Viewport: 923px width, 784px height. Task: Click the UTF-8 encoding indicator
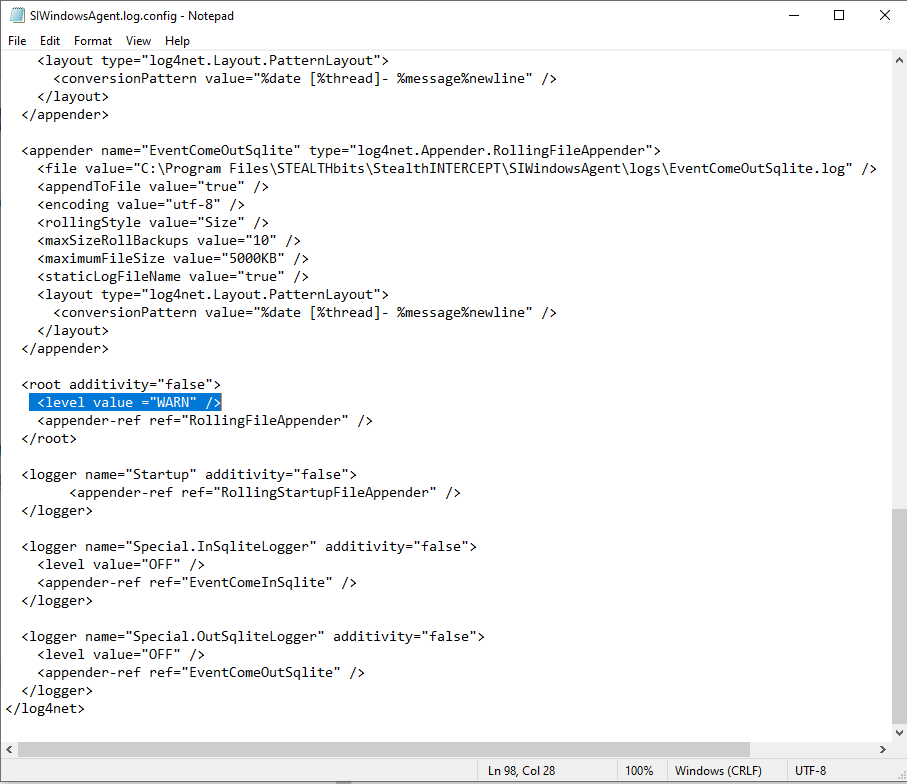click(810, 770)
